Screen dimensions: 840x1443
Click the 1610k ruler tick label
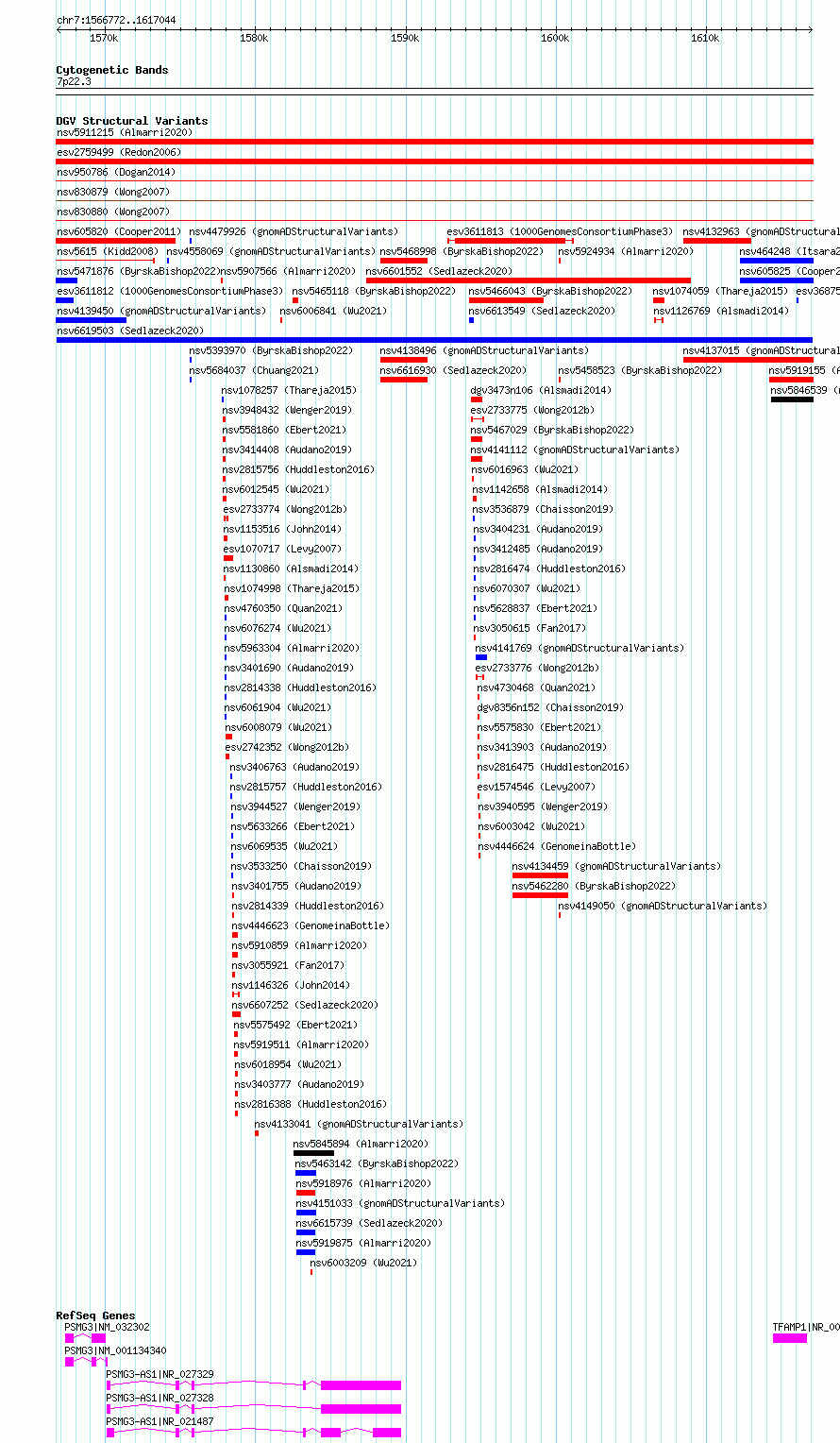(705, 38)
